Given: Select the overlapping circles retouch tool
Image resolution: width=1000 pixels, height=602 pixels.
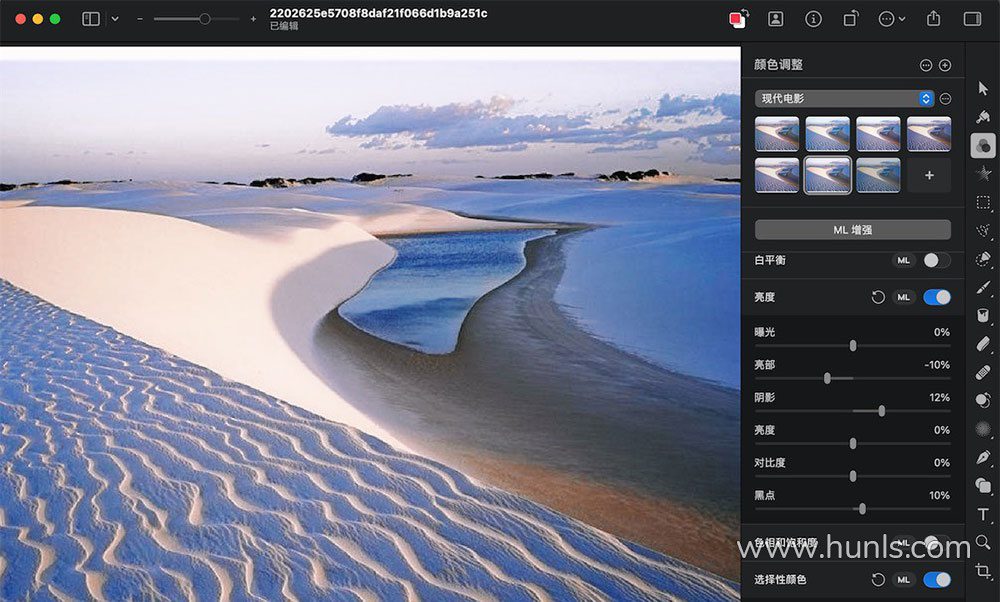Looking at the screenshot, I should pyautogui.click(x=983, y=400).
